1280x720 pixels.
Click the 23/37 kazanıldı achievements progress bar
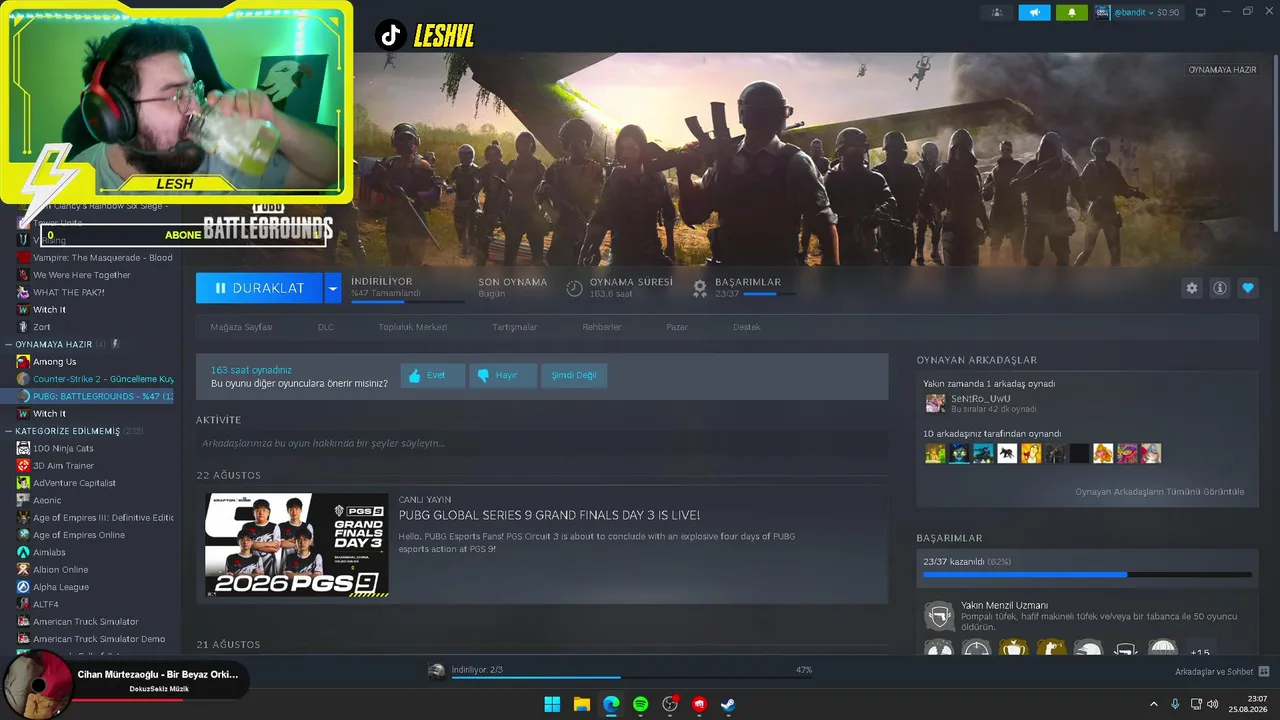(1087, 575)
